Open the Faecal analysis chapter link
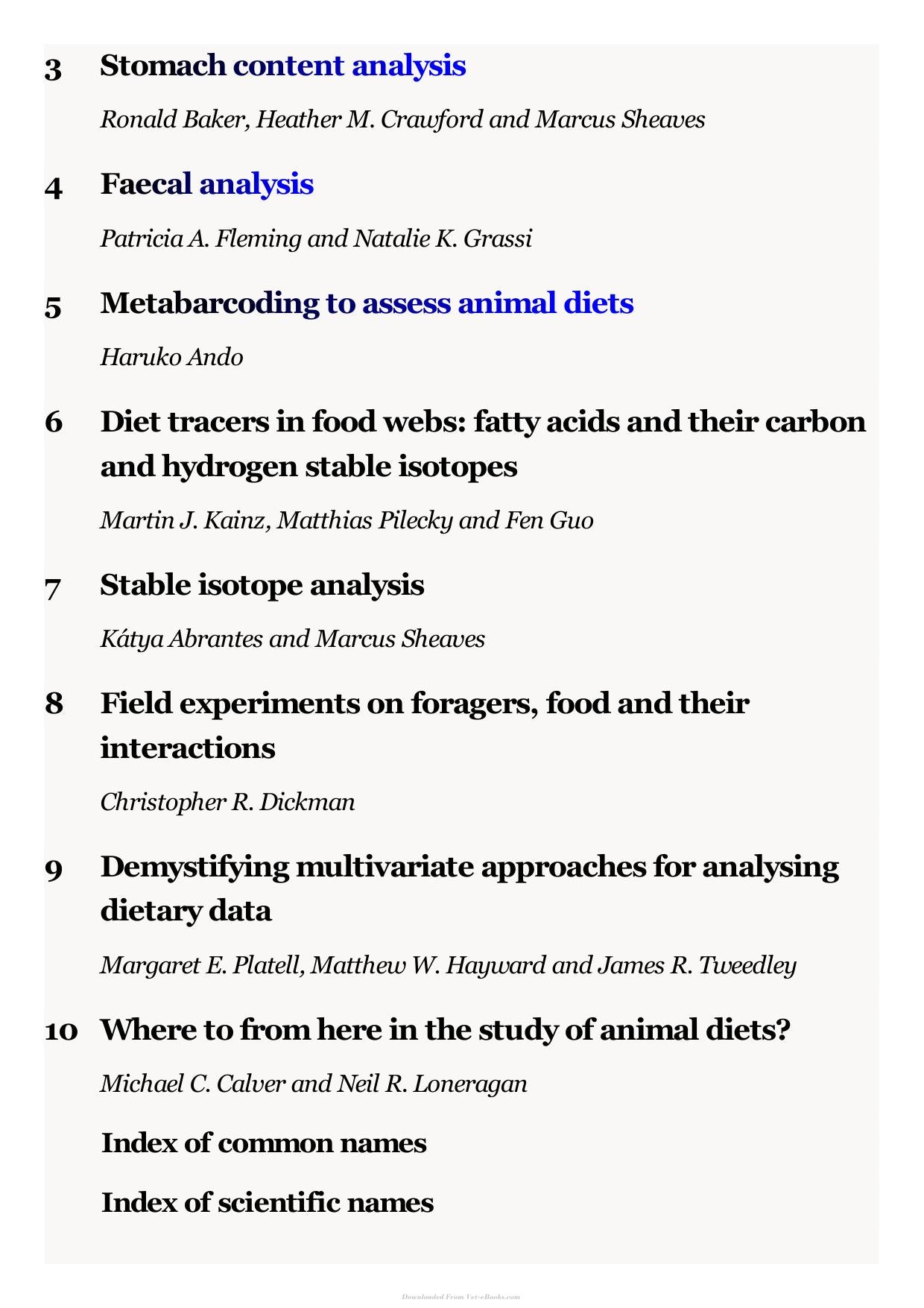Screen dimensions: 924x1308 click(x=207, y=185)
